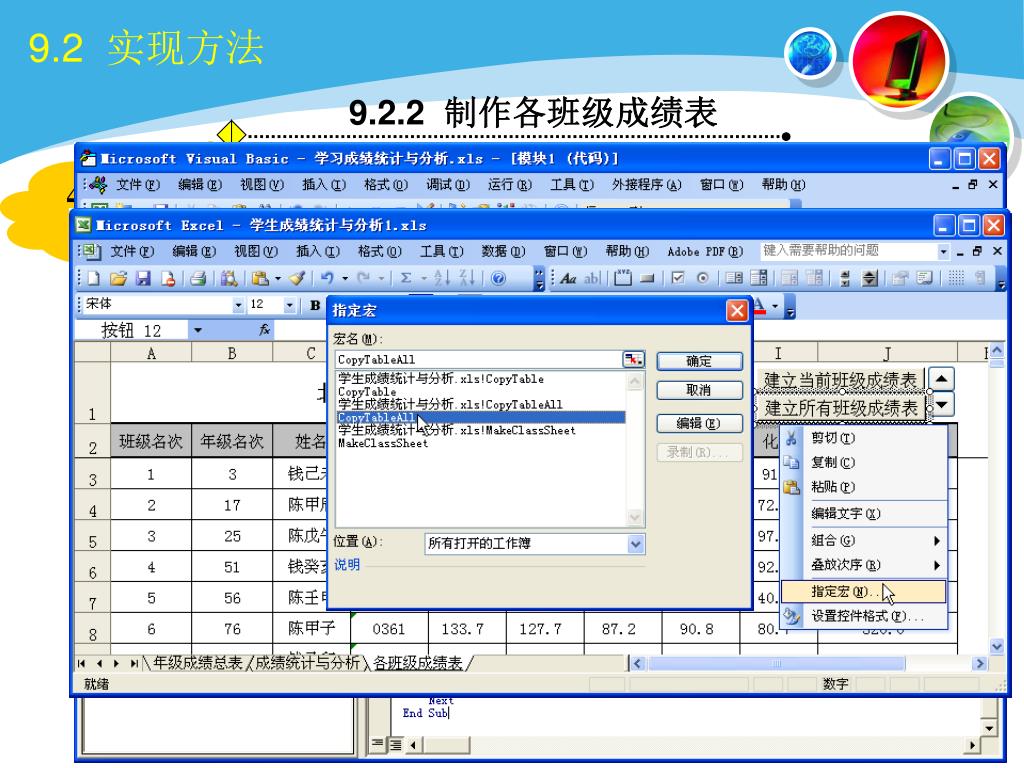Click the Undo arrow icon

coord(327,279)
